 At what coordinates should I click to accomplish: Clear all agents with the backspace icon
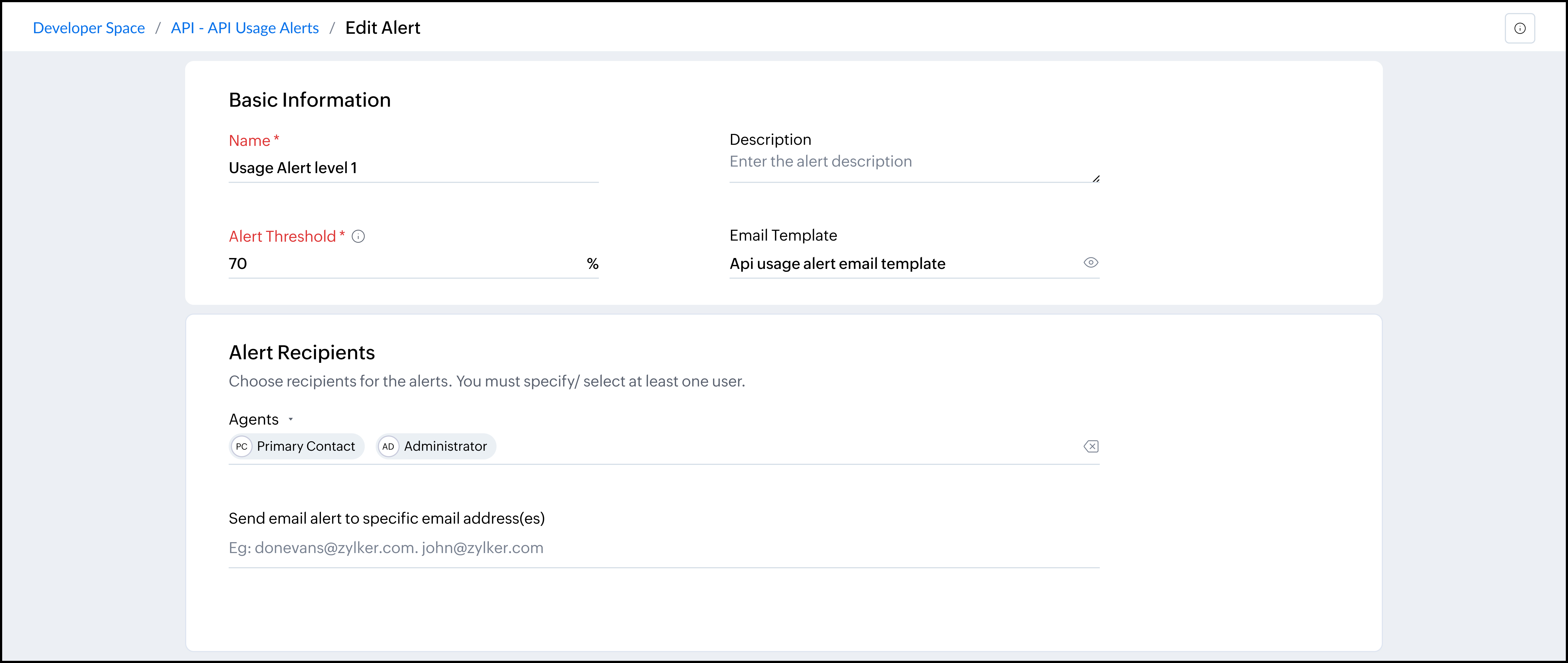tap(1091, 447)
